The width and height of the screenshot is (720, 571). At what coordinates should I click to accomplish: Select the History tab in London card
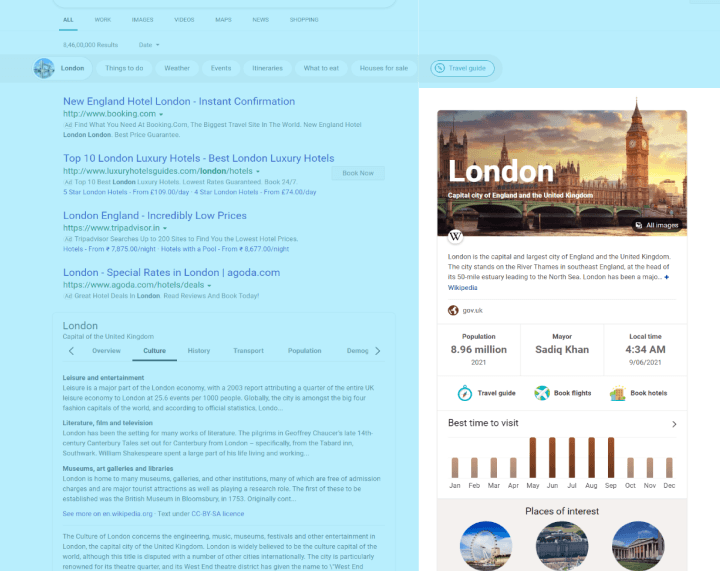coord(199,351)
